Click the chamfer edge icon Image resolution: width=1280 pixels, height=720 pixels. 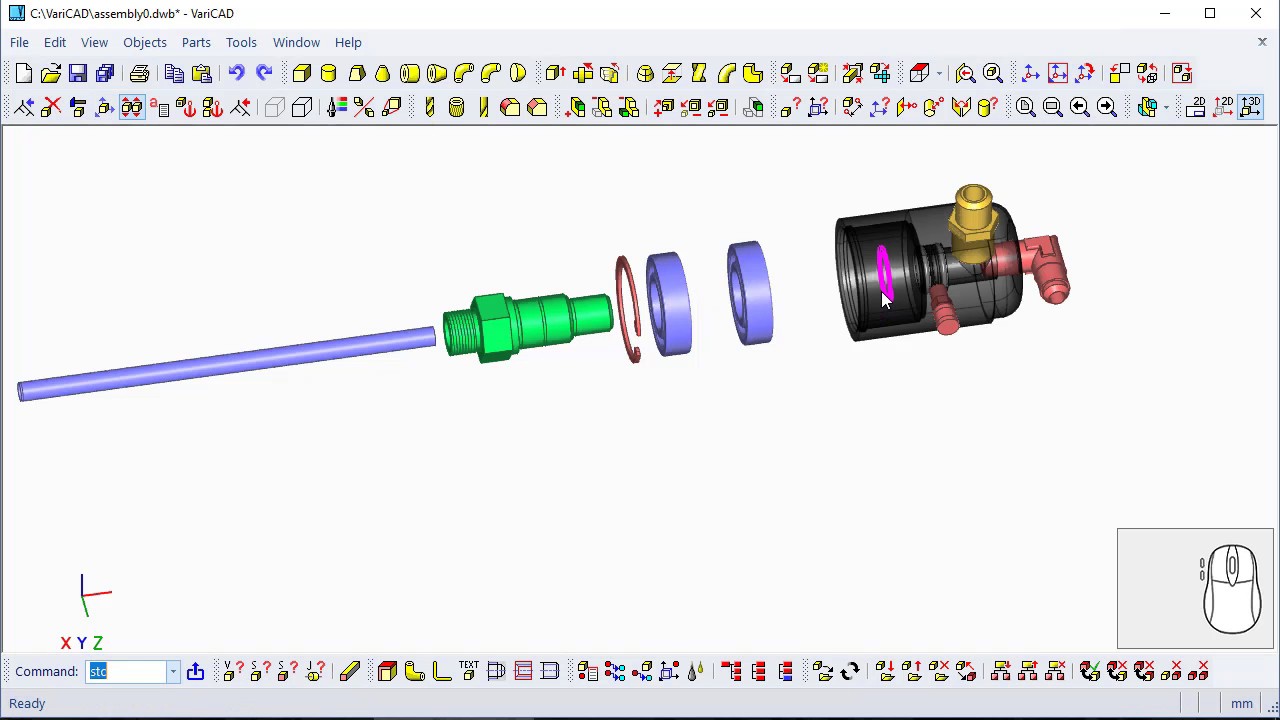[537, 106]
